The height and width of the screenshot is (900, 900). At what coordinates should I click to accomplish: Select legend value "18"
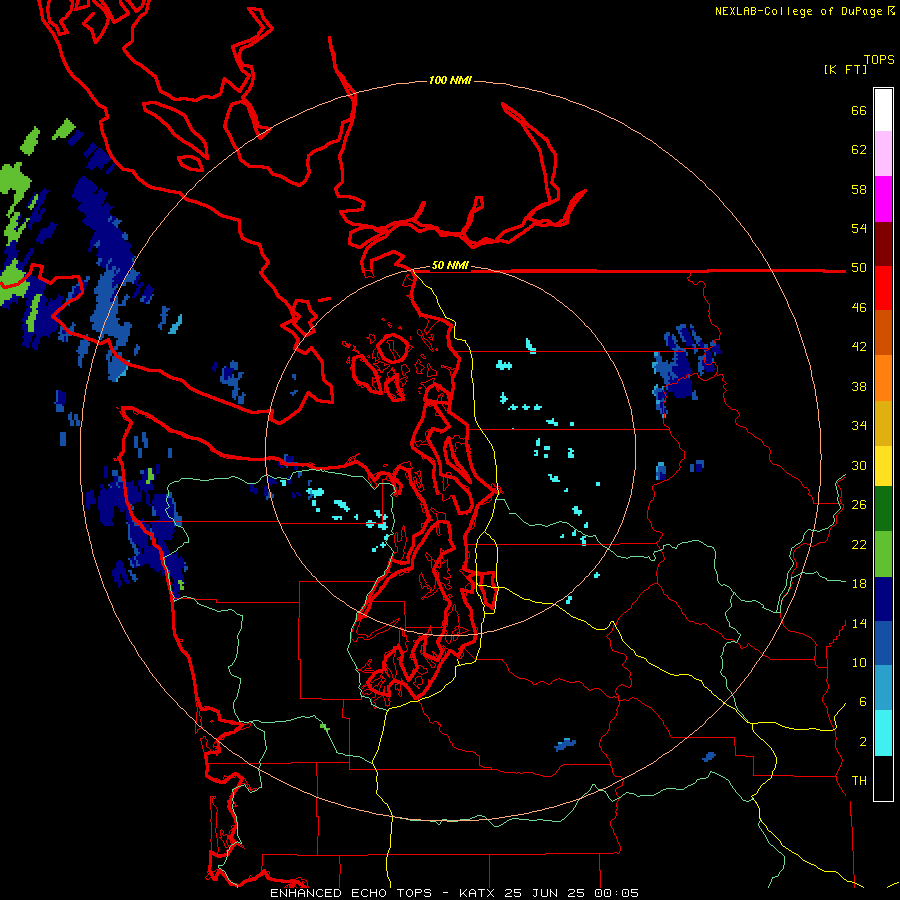coord(859,584)
